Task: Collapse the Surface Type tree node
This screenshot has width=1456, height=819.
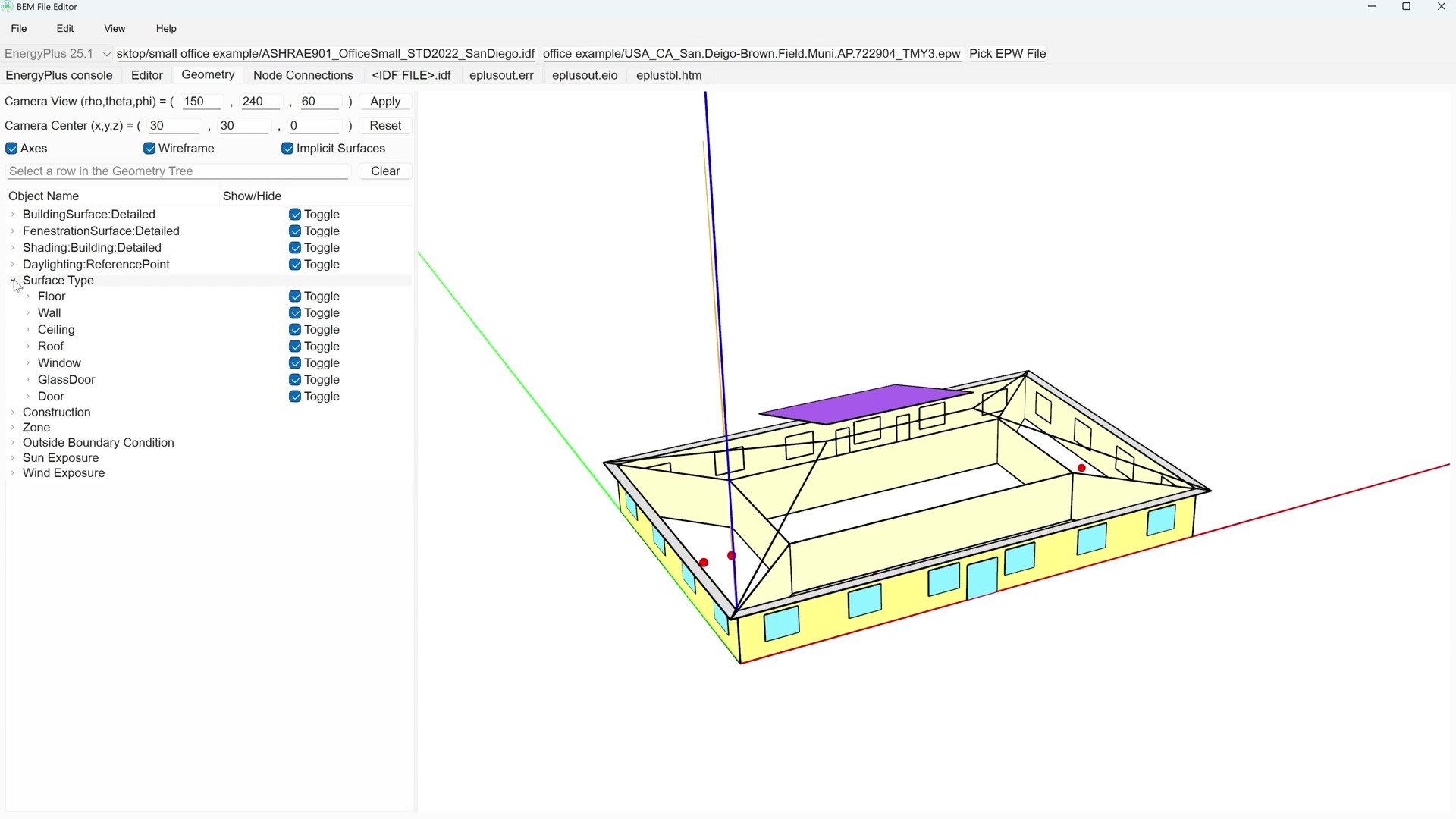Action: pyautogui.click(x=13, y=281)
